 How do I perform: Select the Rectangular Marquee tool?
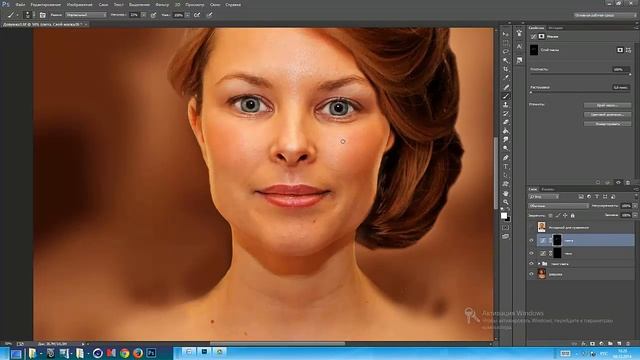pos(506,43)
